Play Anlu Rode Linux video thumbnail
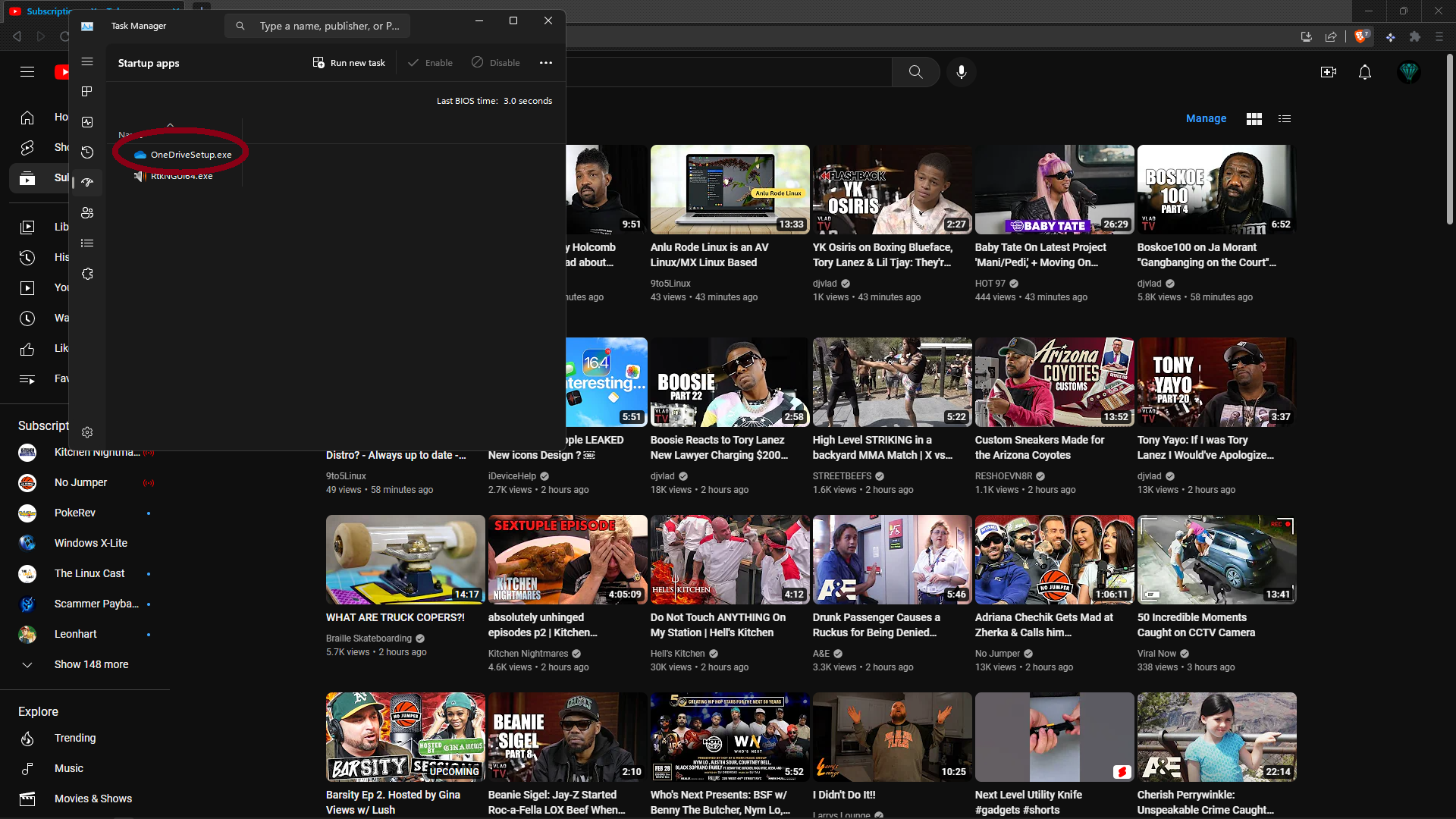This screenshot has height=819, width=1456. coord(730,190)
